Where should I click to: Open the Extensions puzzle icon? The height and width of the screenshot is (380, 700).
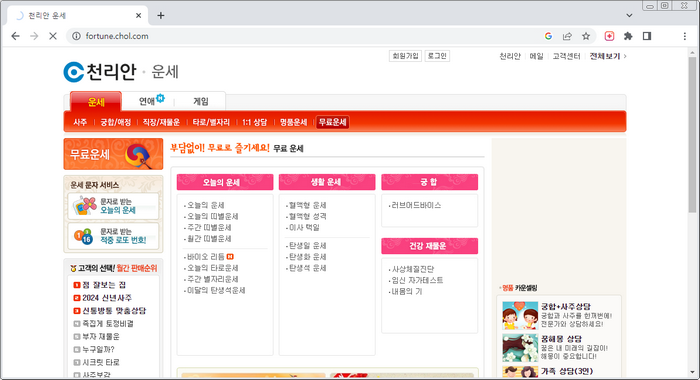pyautogui.click(x=628, y=36)
